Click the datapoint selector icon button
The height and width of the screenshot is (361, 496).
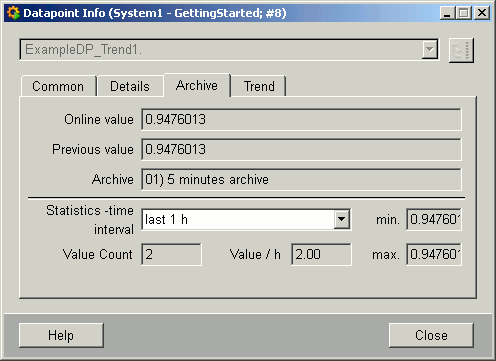tap(461, 50)
